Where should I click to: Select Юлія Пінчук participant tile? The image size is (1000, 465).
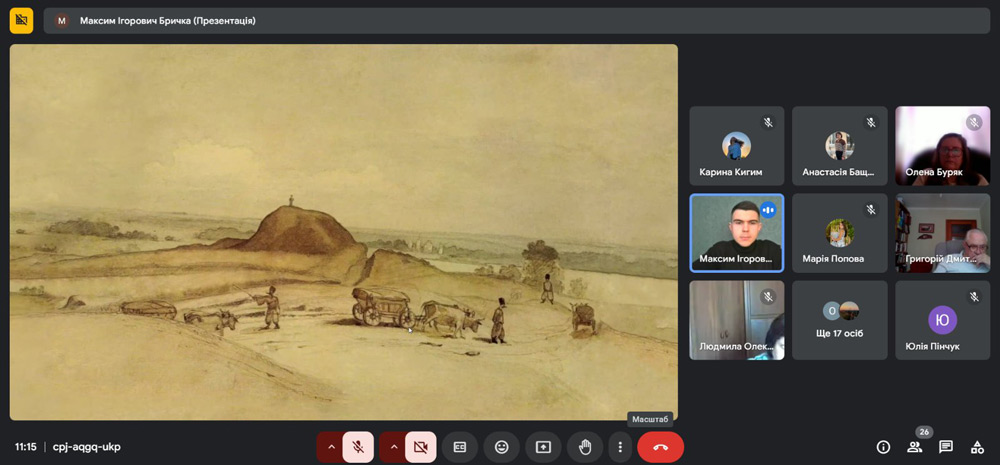(x=942, y=320)
